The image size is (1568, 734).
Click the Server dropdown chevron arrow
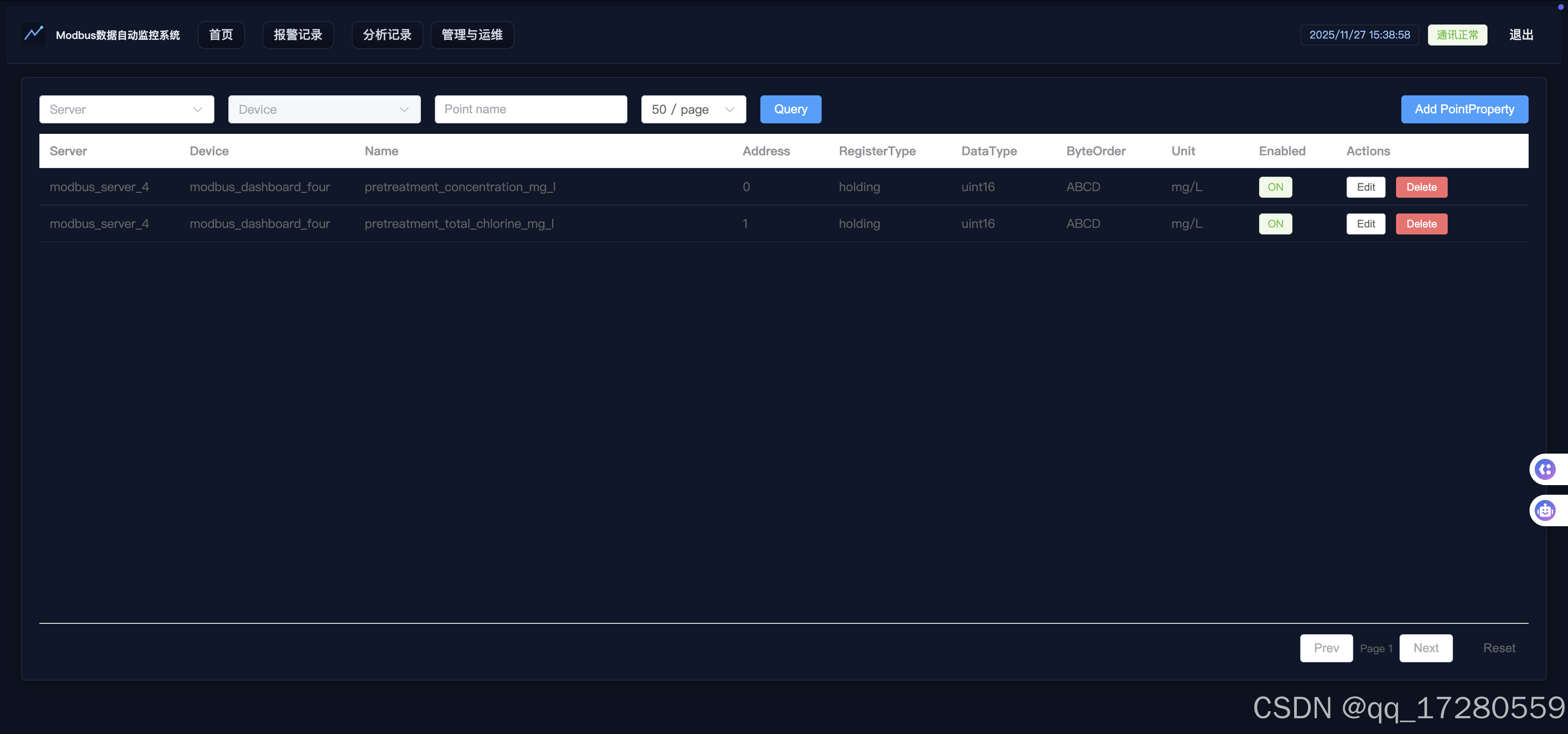[197, 109]
